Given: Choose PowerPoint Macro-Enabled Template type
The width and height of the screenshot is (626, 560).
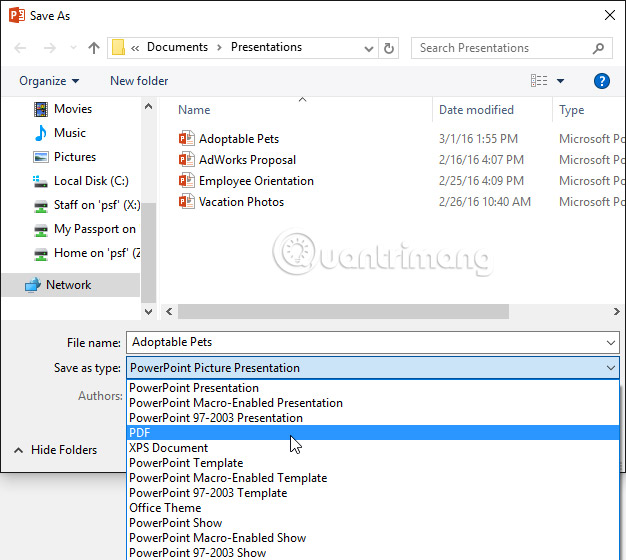Looking at the screenshot, I should point(373,478).
